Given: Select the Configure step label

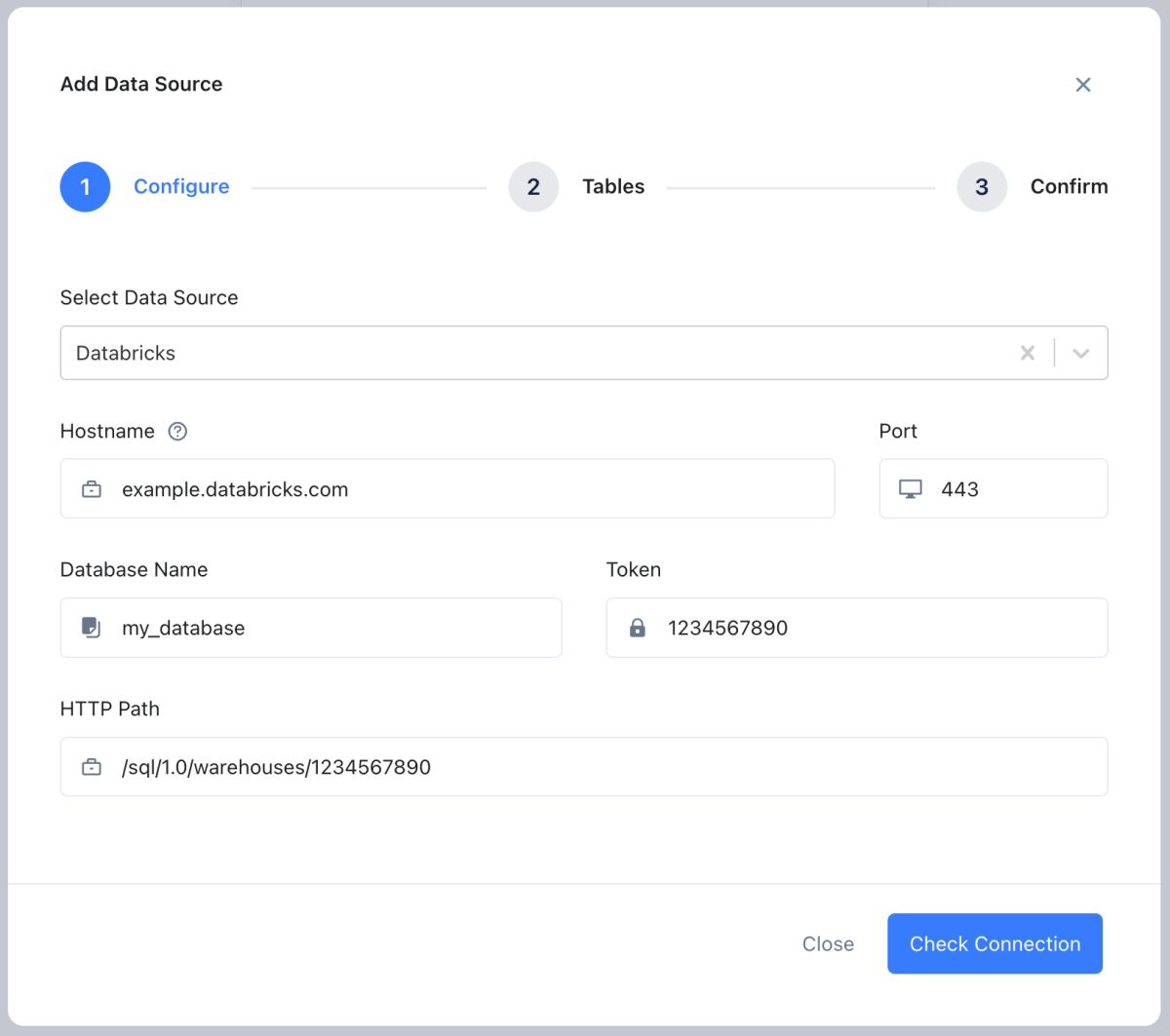Looking at the screenshot, I should (181, 186).
